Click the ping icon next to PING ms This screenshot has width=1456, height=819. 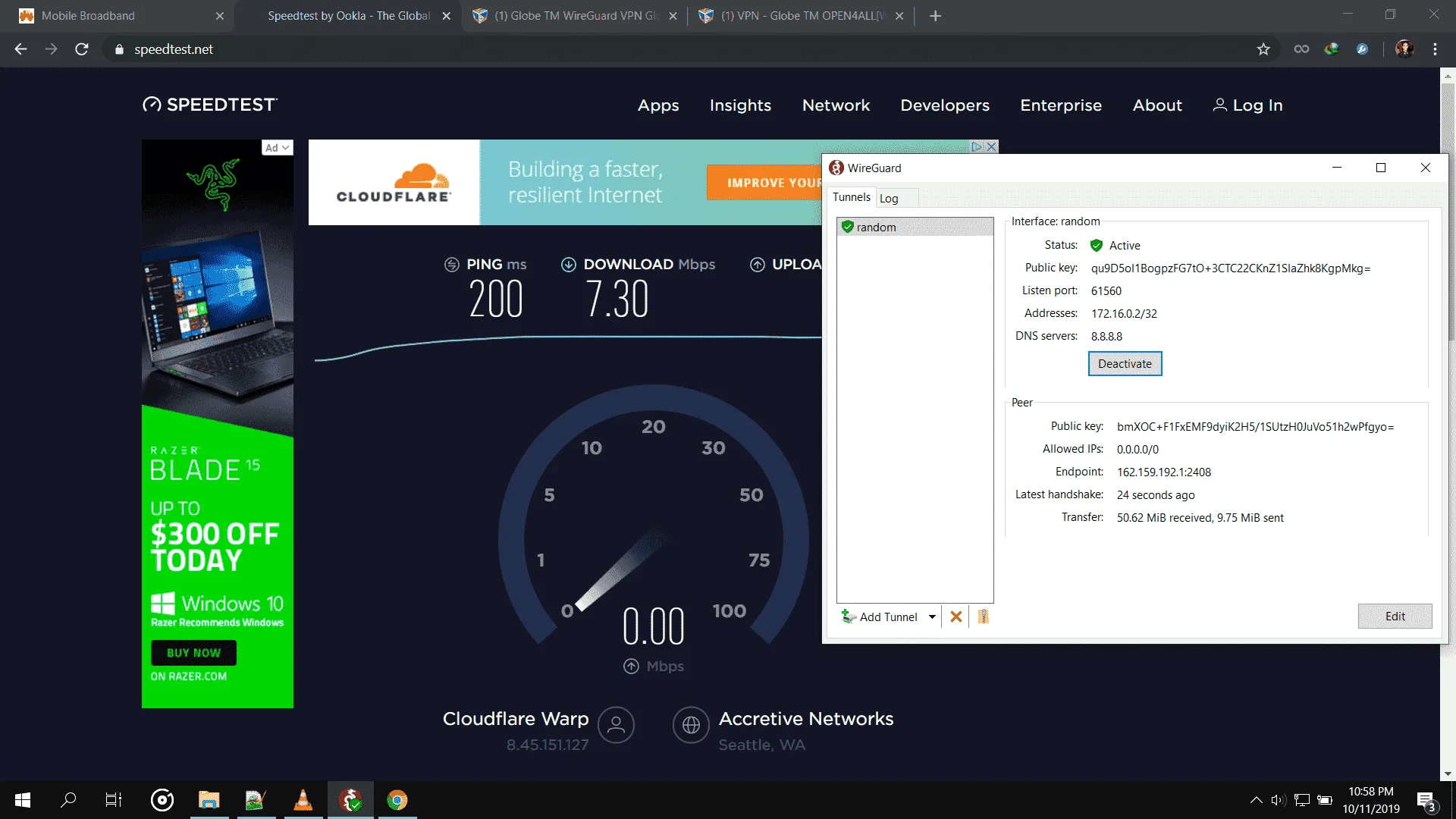(452, 265)
